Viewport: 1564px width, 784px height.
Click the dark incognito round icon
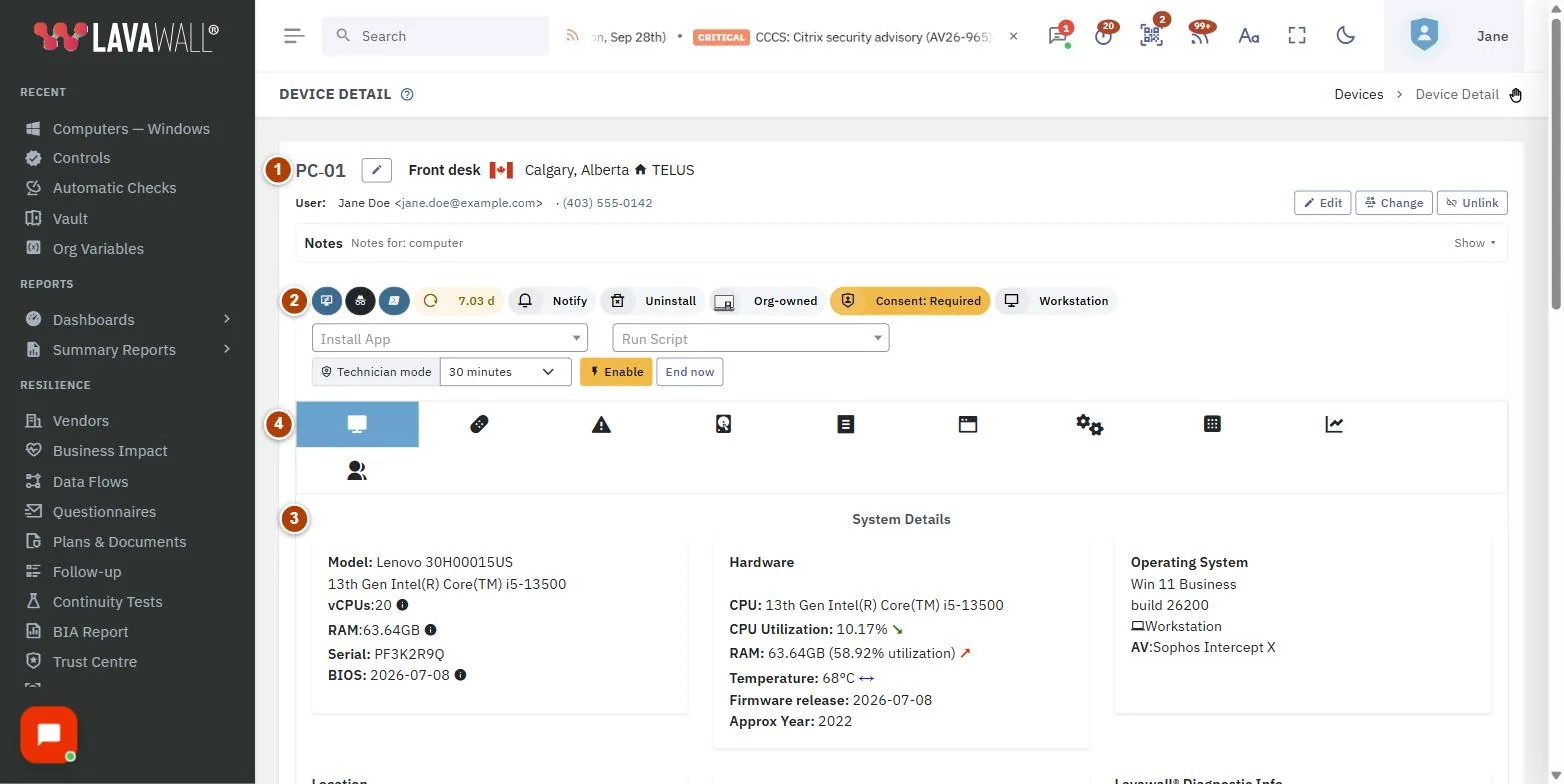point(360,301)
